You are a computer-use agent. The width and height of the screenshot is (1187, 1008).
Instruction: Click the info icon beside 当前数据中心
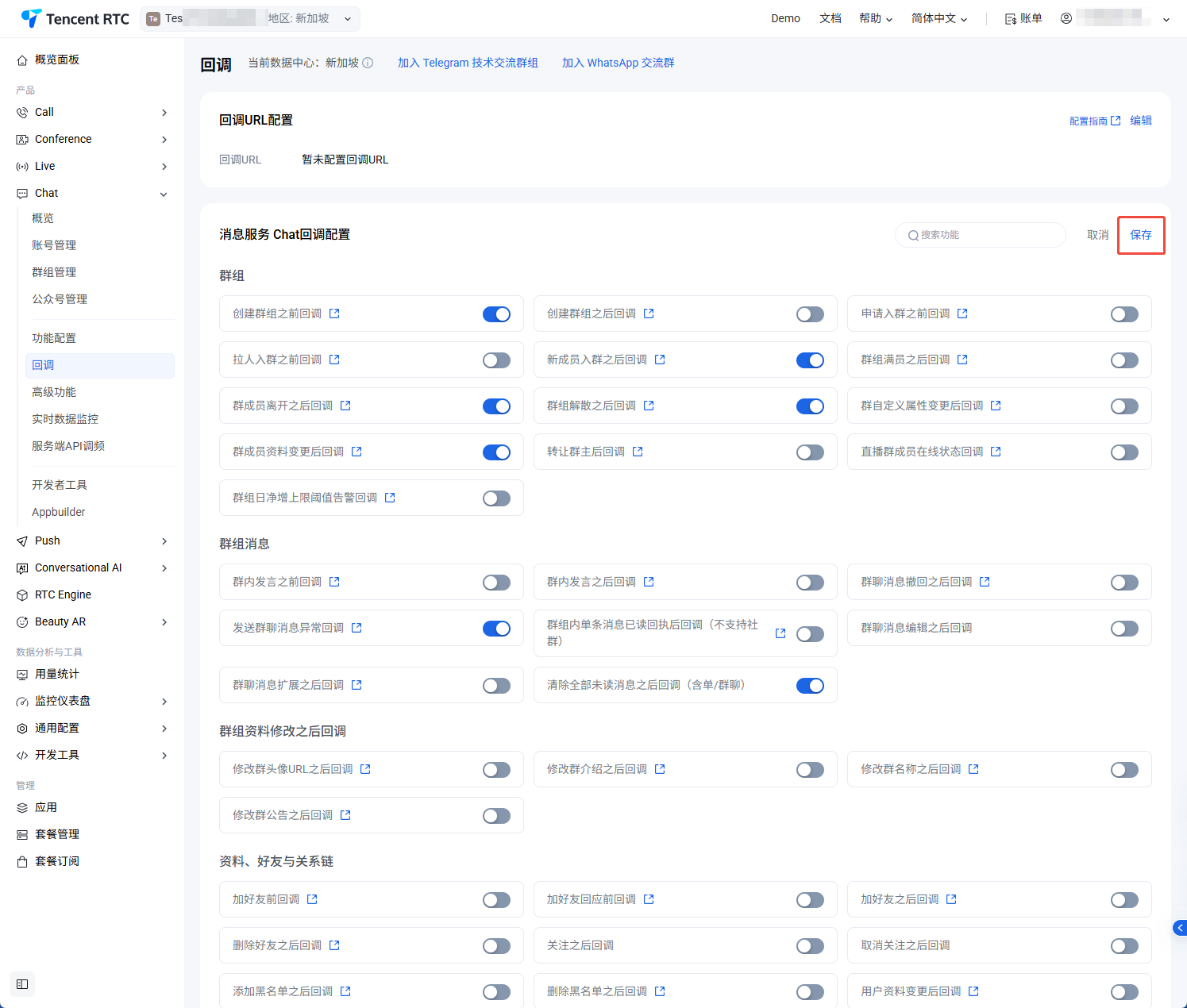coord(368,63)
